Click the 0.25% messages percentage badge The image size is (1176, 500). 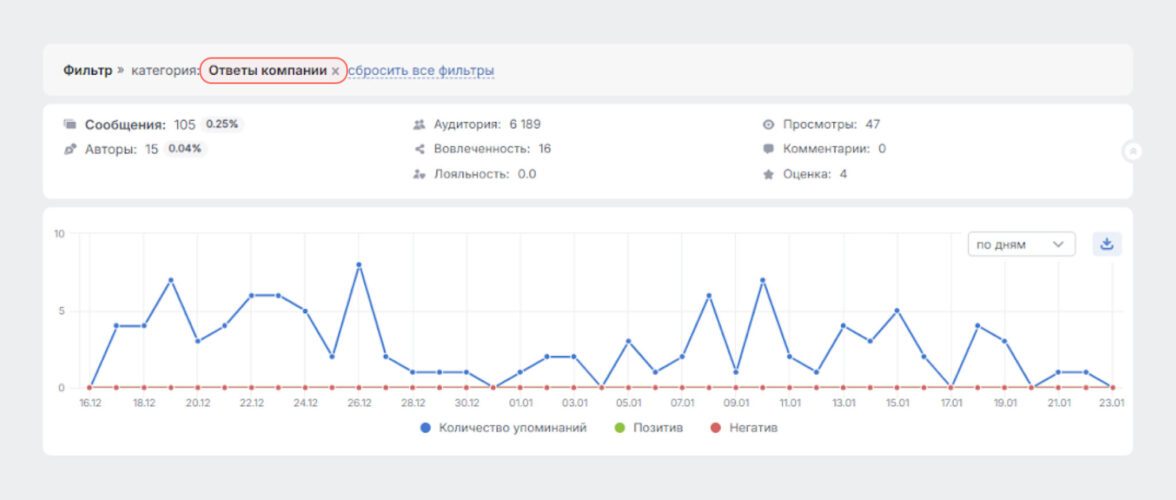(x=223, y=125)
